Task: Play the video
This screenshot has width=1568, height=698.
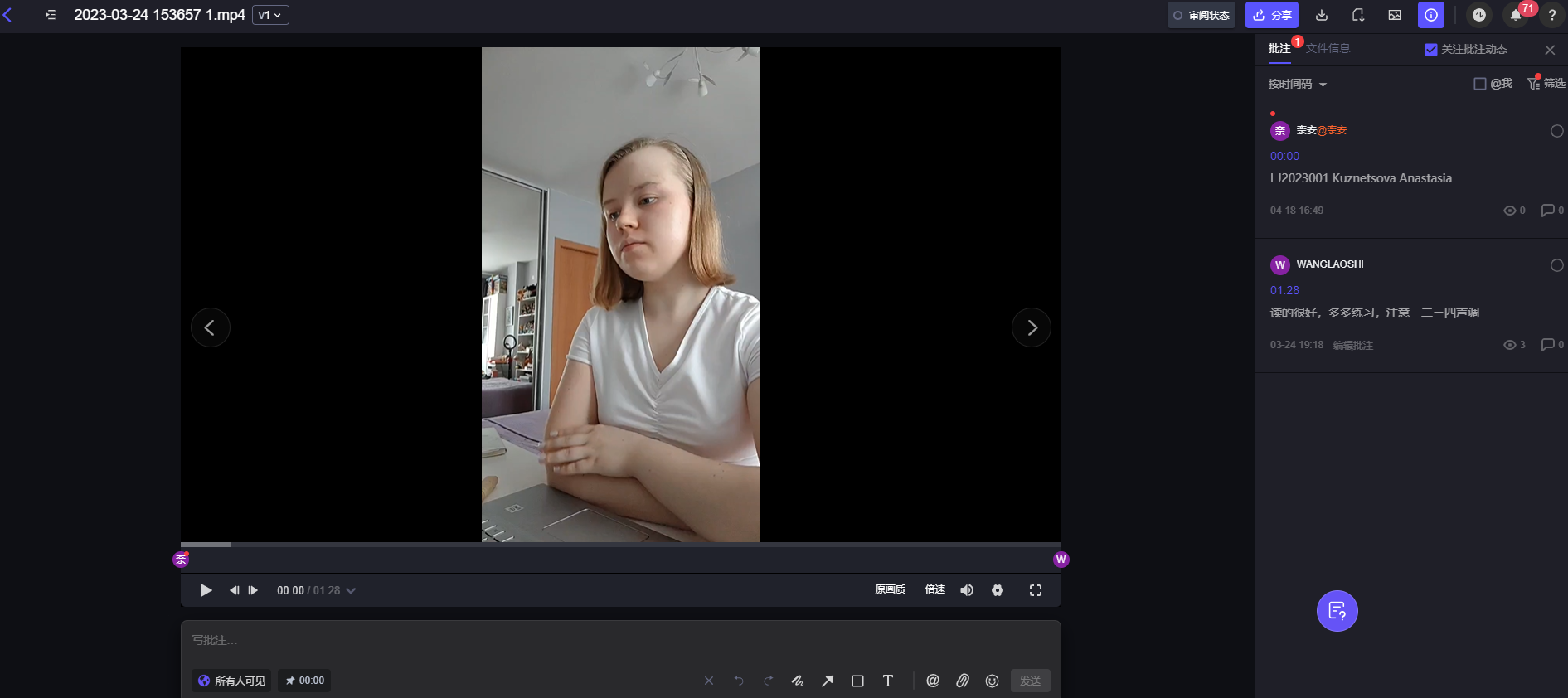Action: [206, 590]
